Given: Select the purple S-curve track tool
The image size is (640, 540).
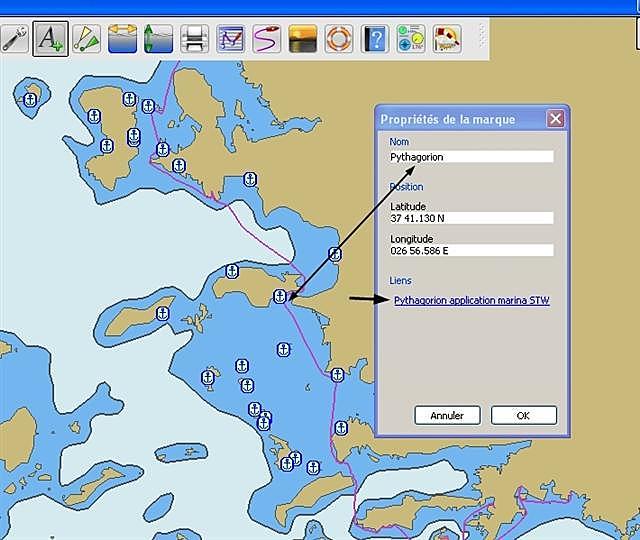Looking at the screenshot, I should (267, 39).
